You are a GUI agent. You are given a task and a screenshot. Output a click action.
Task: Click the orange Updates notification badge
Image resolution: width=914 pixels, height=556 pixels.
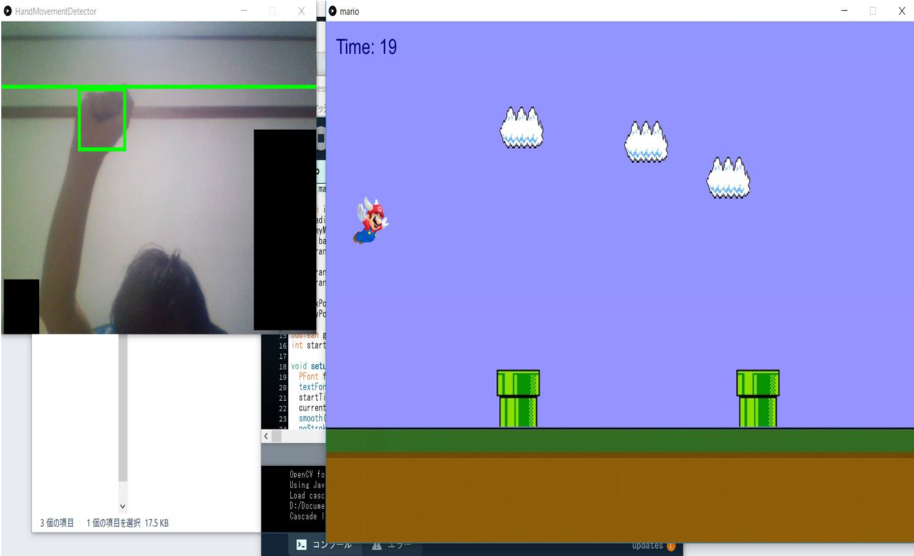671,546
